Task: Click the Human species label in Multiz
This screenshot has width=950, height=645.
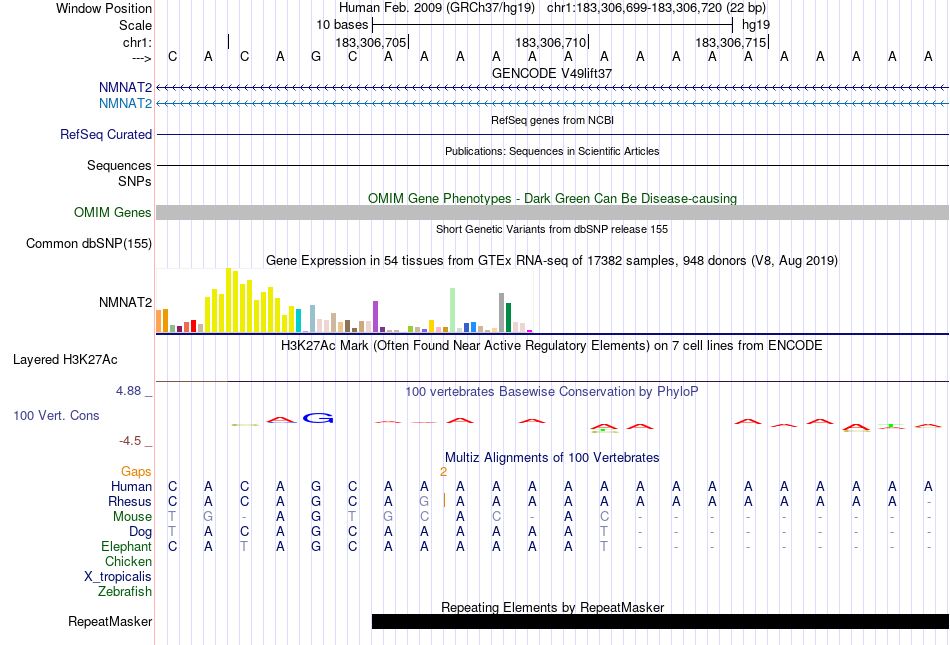Action: [131, 486]
